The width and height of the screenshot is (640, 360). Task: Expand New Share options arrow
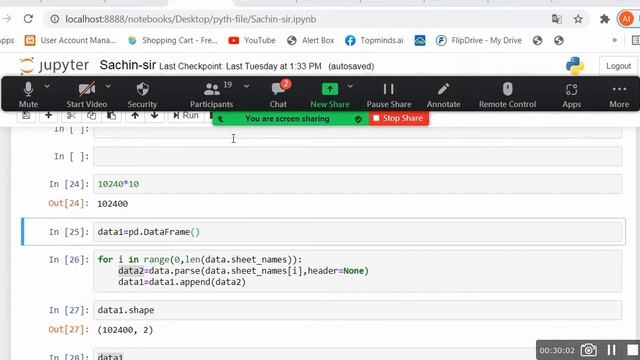click(x=350, y=87)
